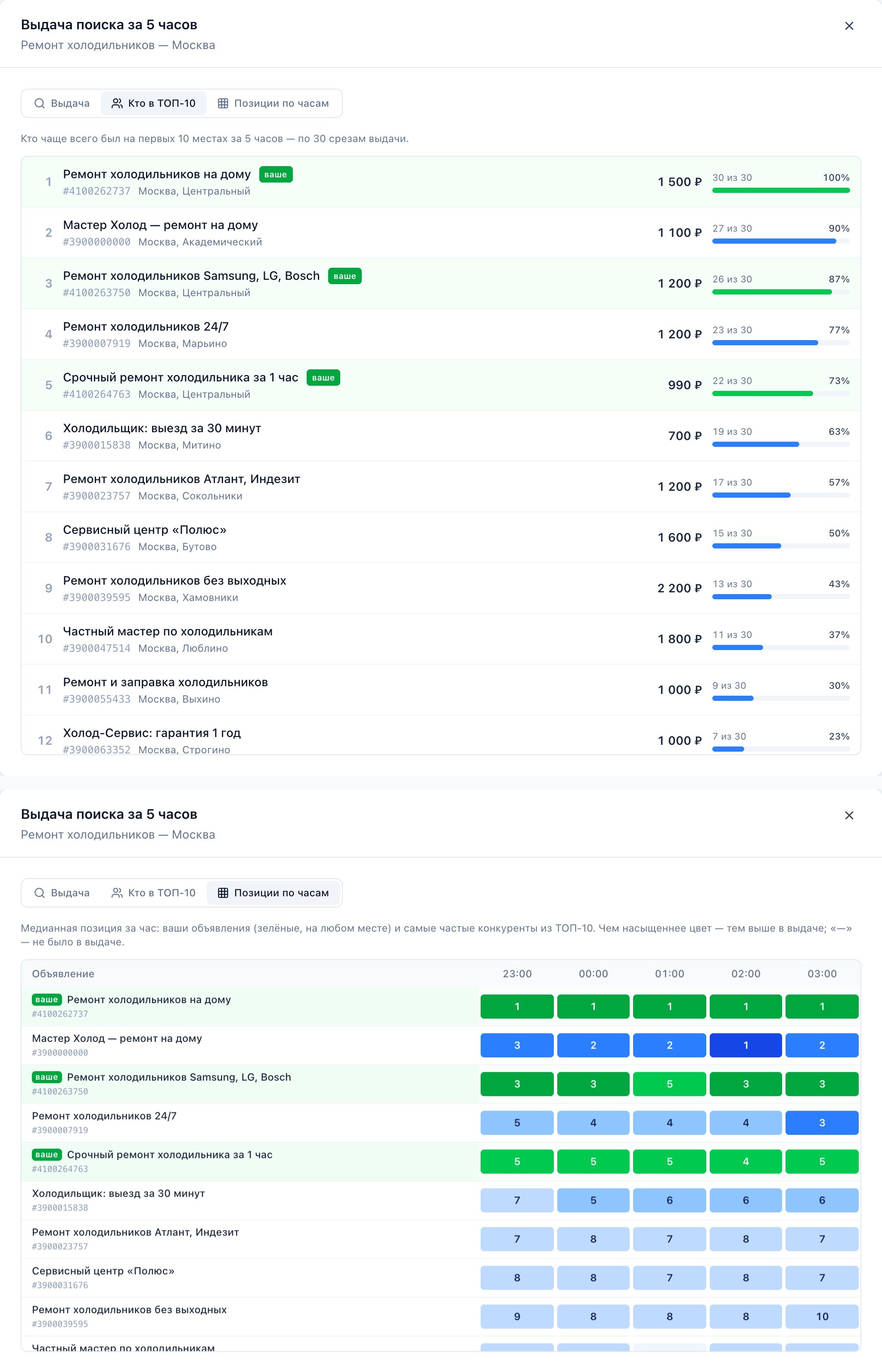Switch to upper Позиции по часам tab
This screenshot has height=1372, width=882.
(273, 103)
